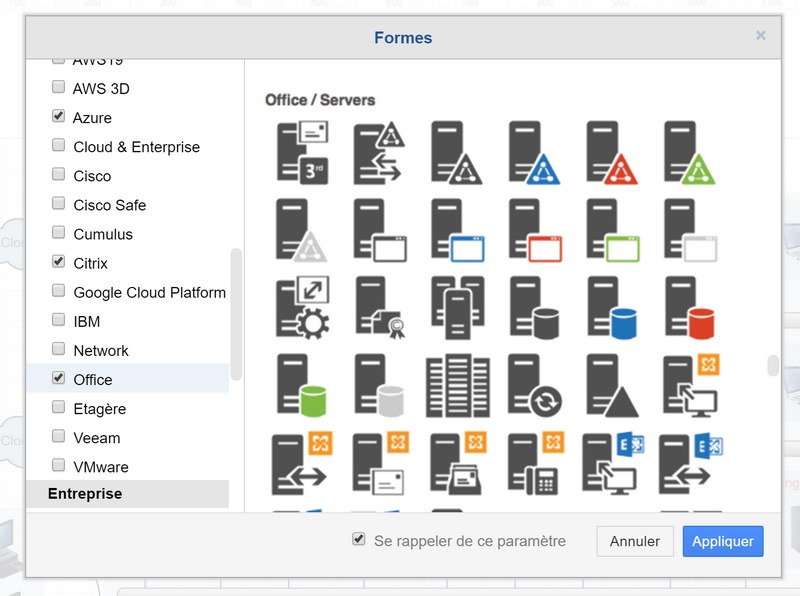800x596 pixels.
Task: Pick the phone server with orange badge
Action: (534, 463)
